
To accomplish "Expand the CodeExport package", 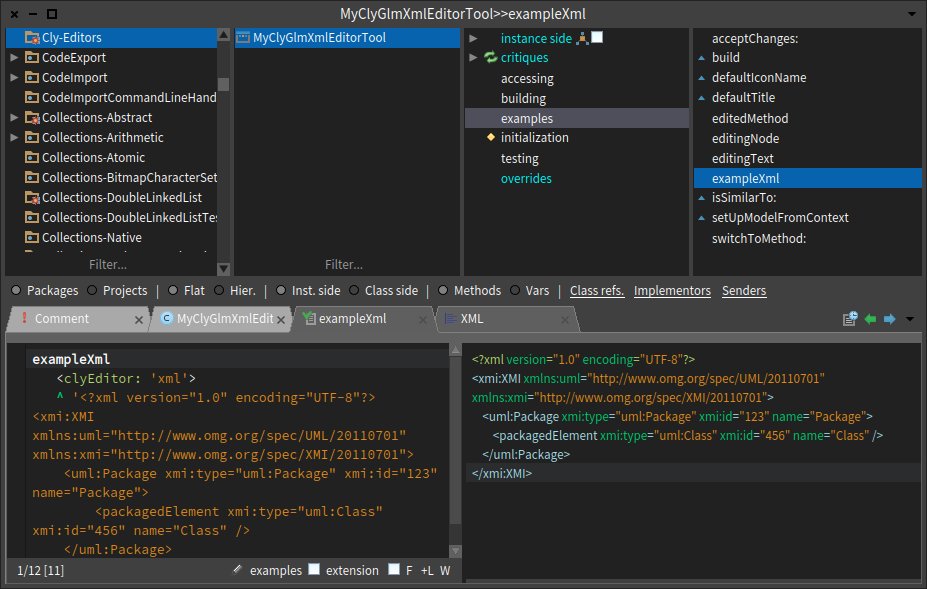I will tap(14, 58).
